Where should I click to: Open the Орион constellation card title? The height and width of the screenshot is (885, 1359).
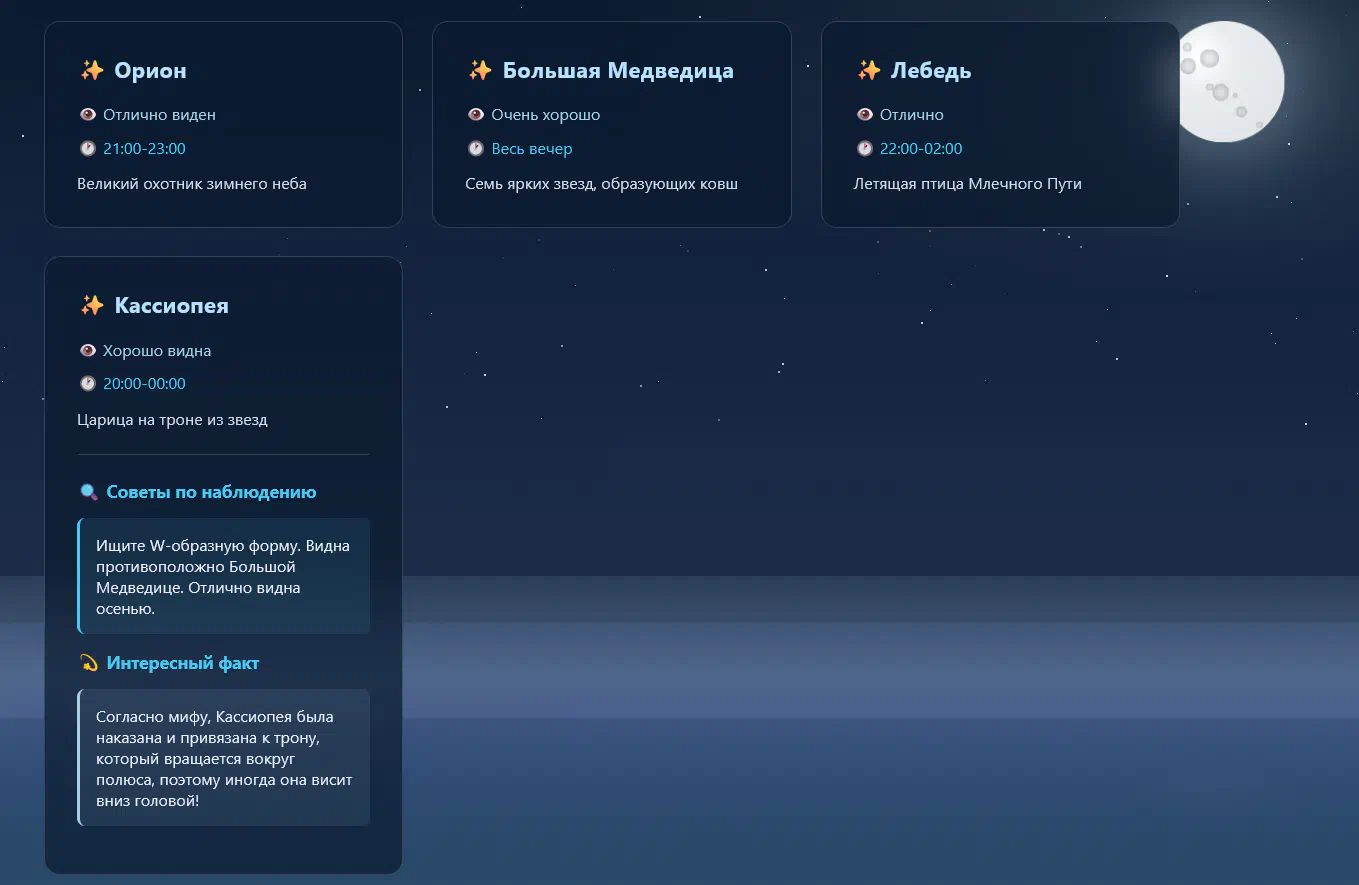coord(150,71)
